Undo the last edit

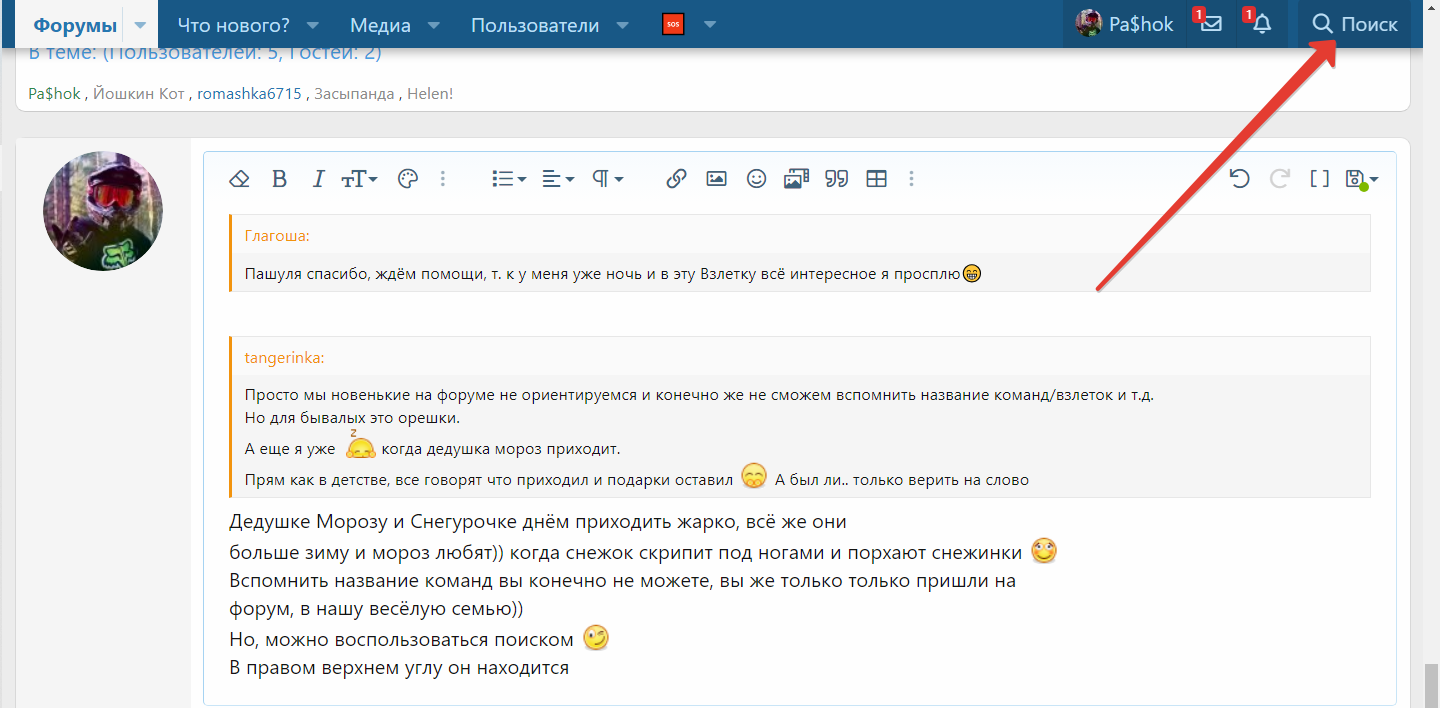click(1240, 179)
